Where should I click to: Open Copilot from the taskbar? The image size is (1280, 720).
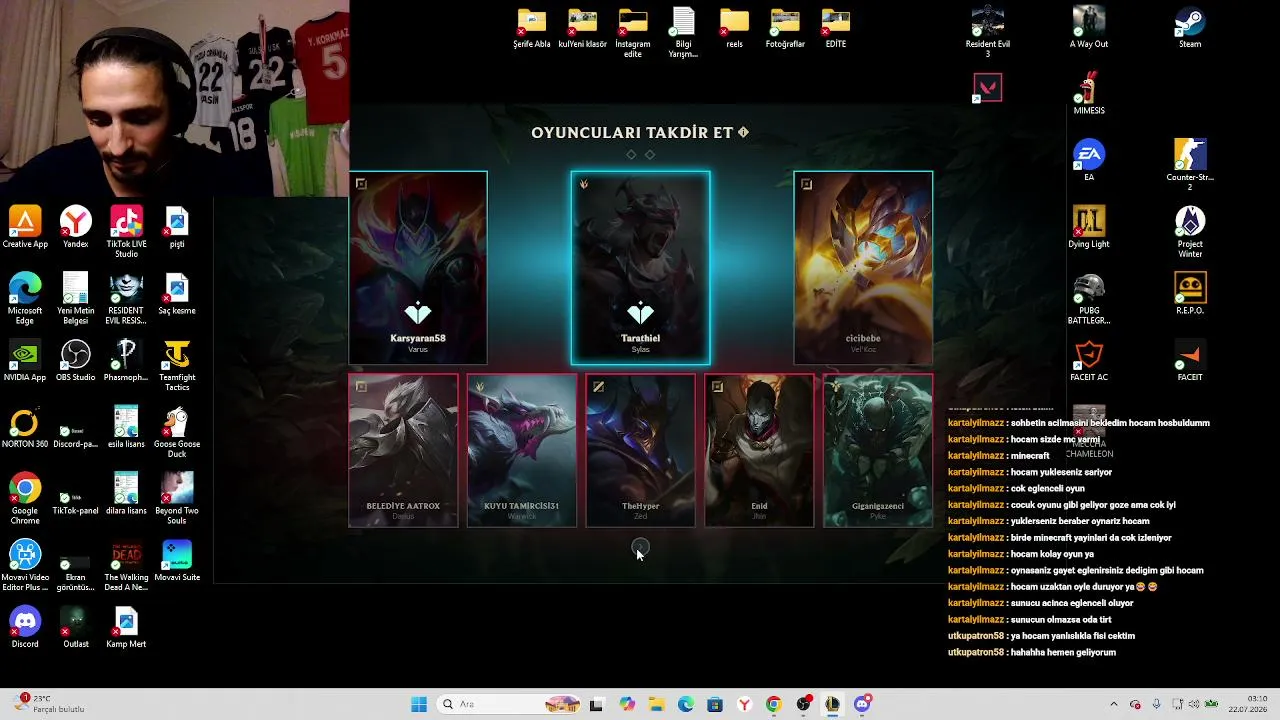click(x=627, y=704)
